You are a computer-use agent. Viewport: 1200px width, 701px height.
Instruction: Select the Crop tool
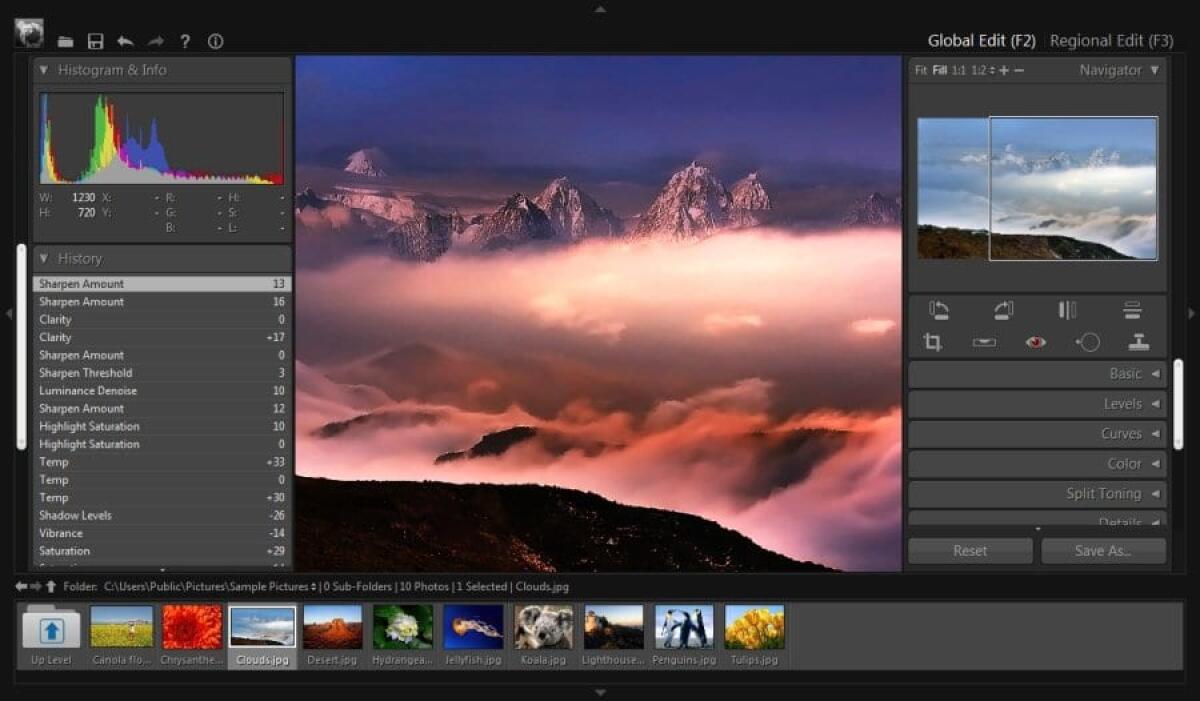[x=932, y=341]
